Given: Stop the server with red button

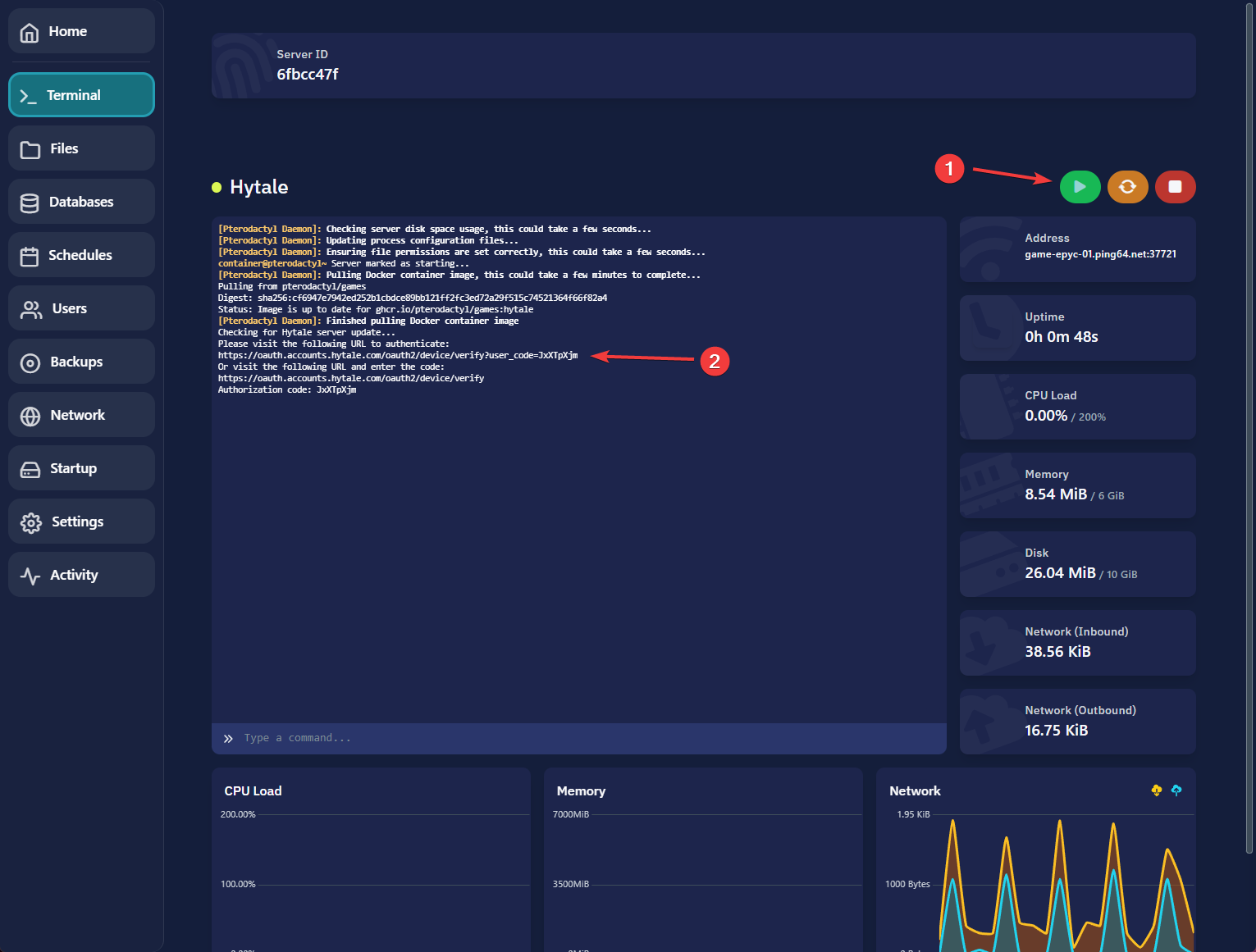Looking at the screenshot, I should (x=1175, y=187).
